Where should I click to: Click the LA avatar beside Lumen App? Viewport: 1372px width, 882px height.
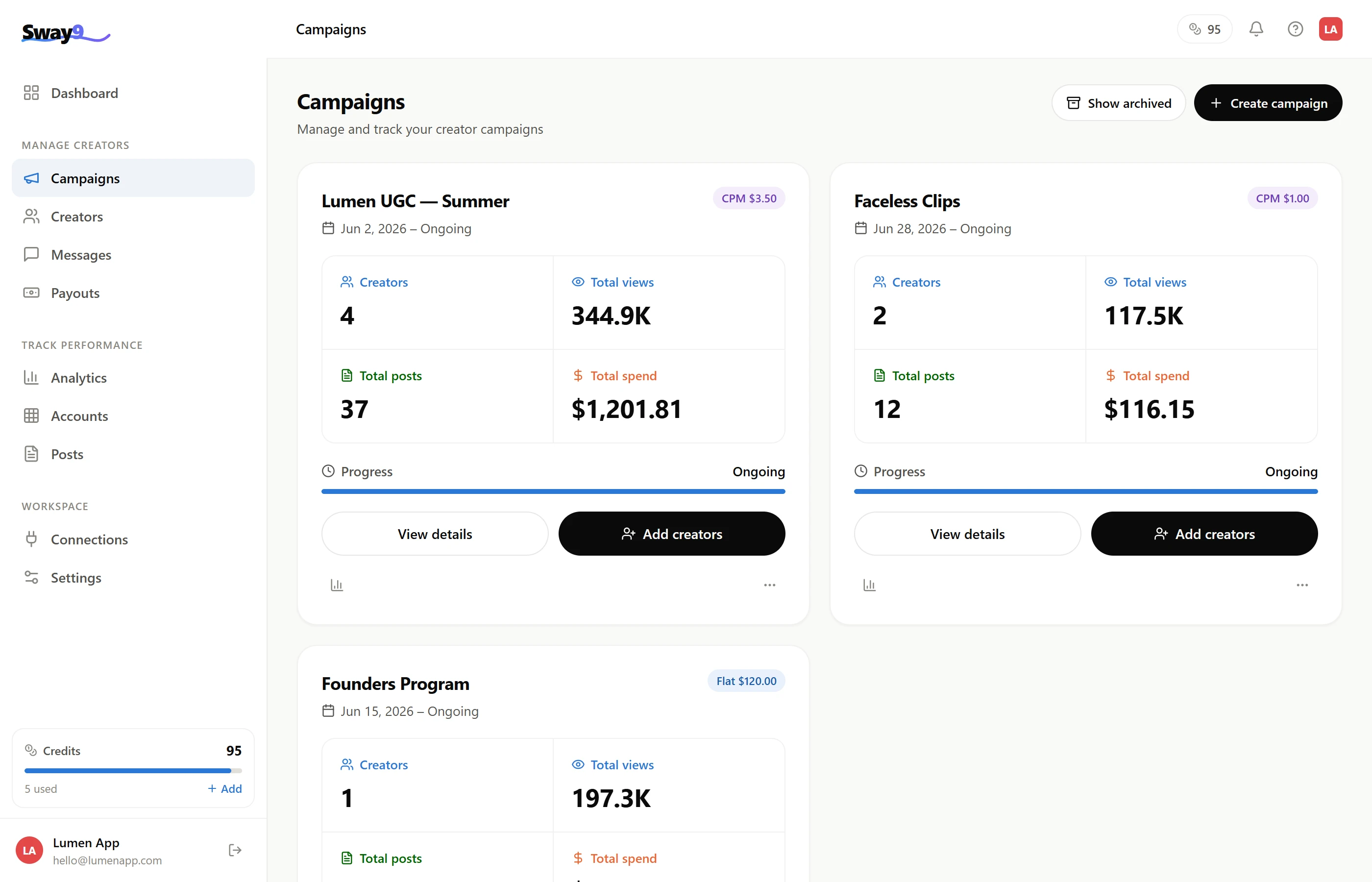click(29, 851)
